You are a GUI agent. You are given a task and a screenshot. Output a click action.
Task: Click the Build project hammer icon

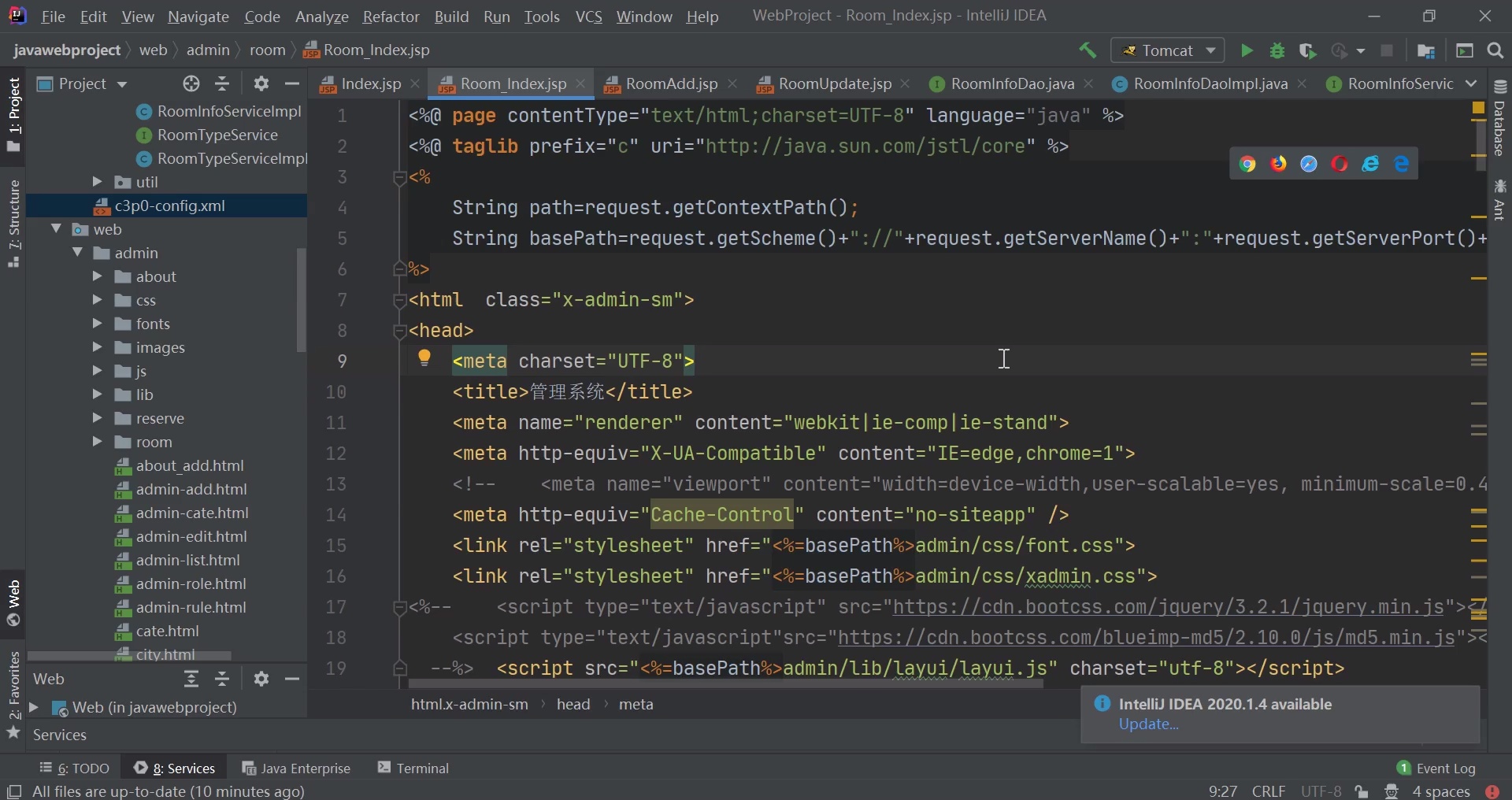coord(1088,51)
